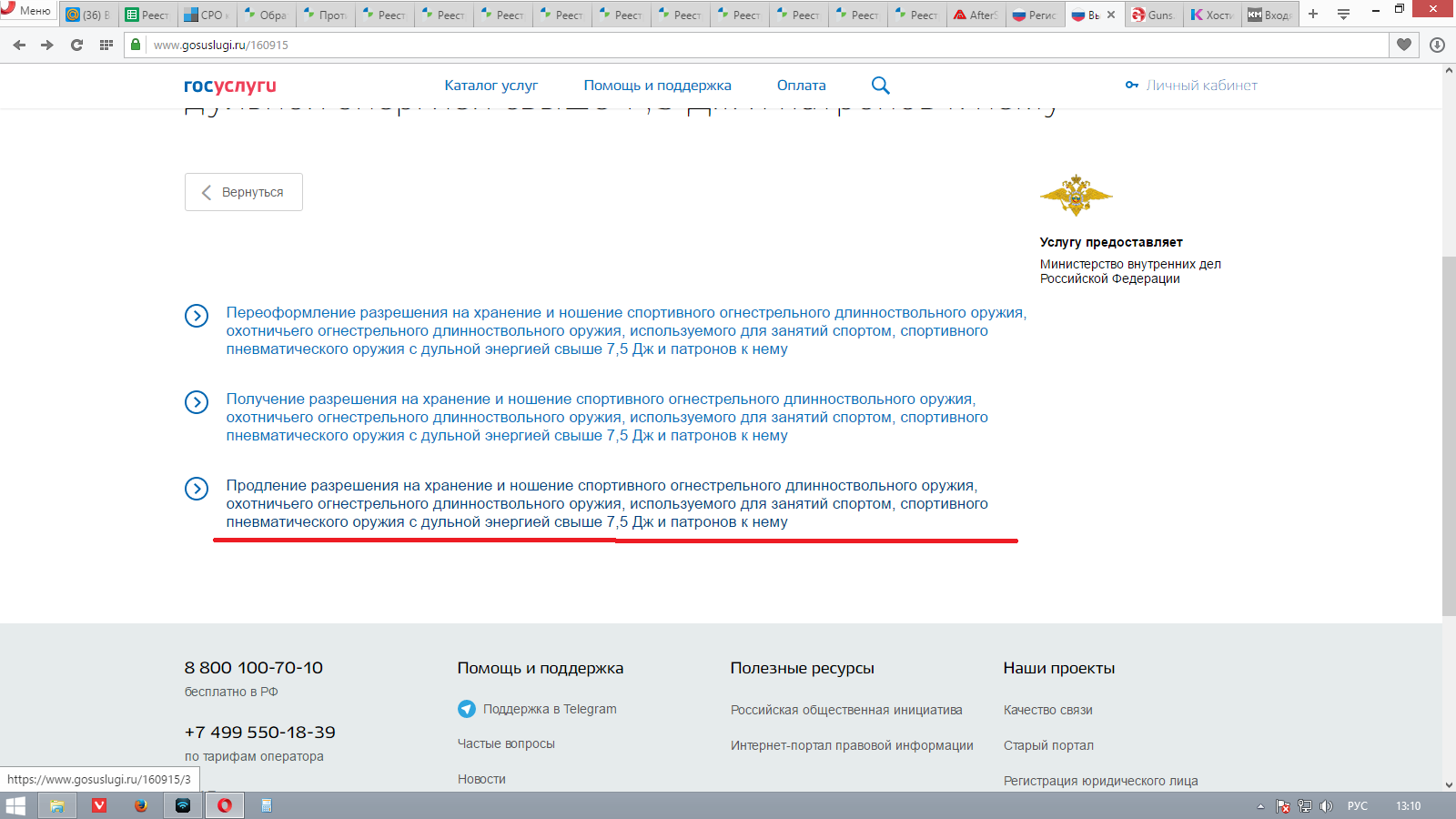The height and width of the screenshot is (819, 1456).
Task: Open a new tab with plus button
Action: point(1313,14)
